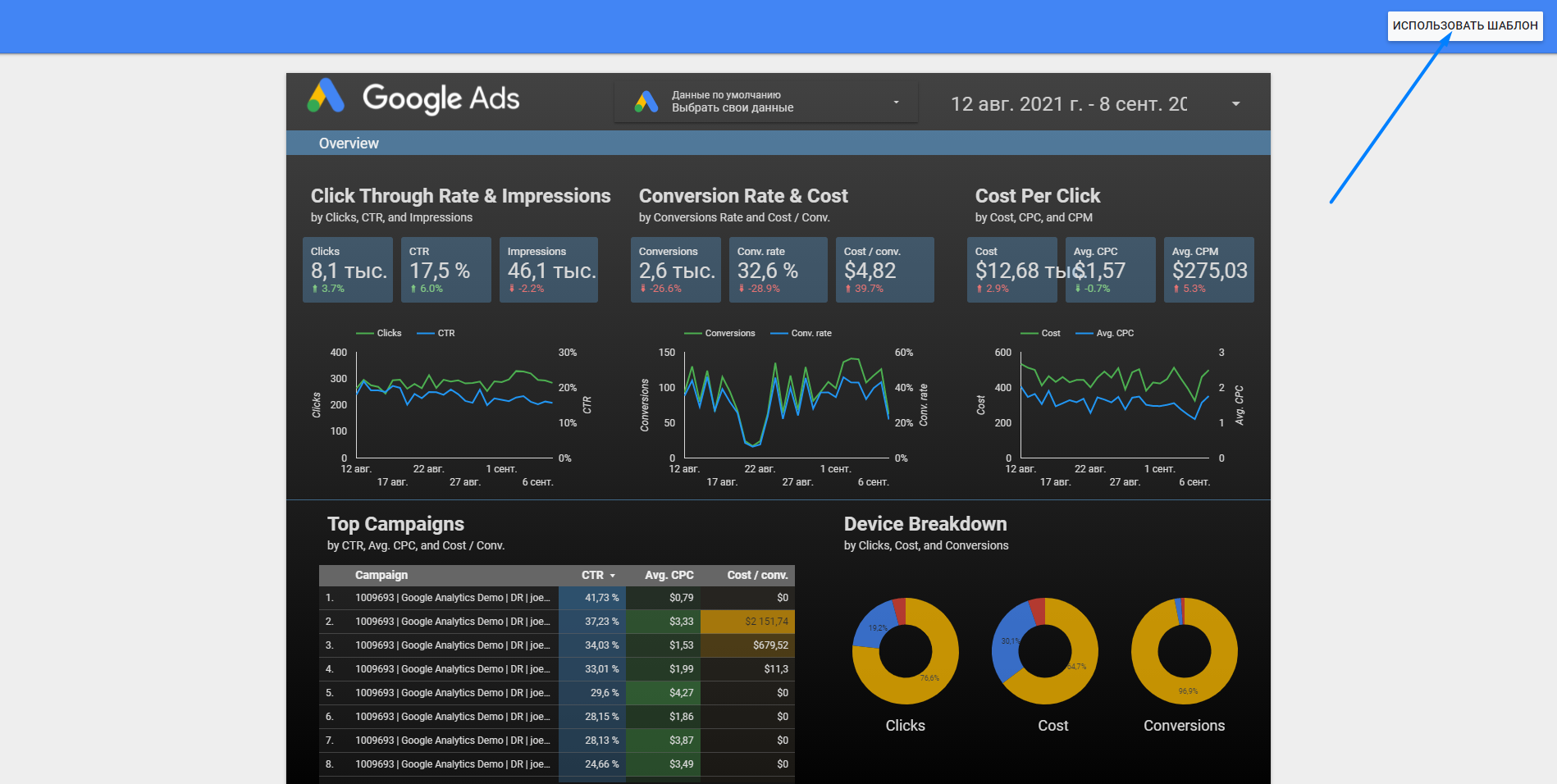Screen dimensions: 1557x784
Task: Click the Clicks donut chart
Action: [906, 651]
